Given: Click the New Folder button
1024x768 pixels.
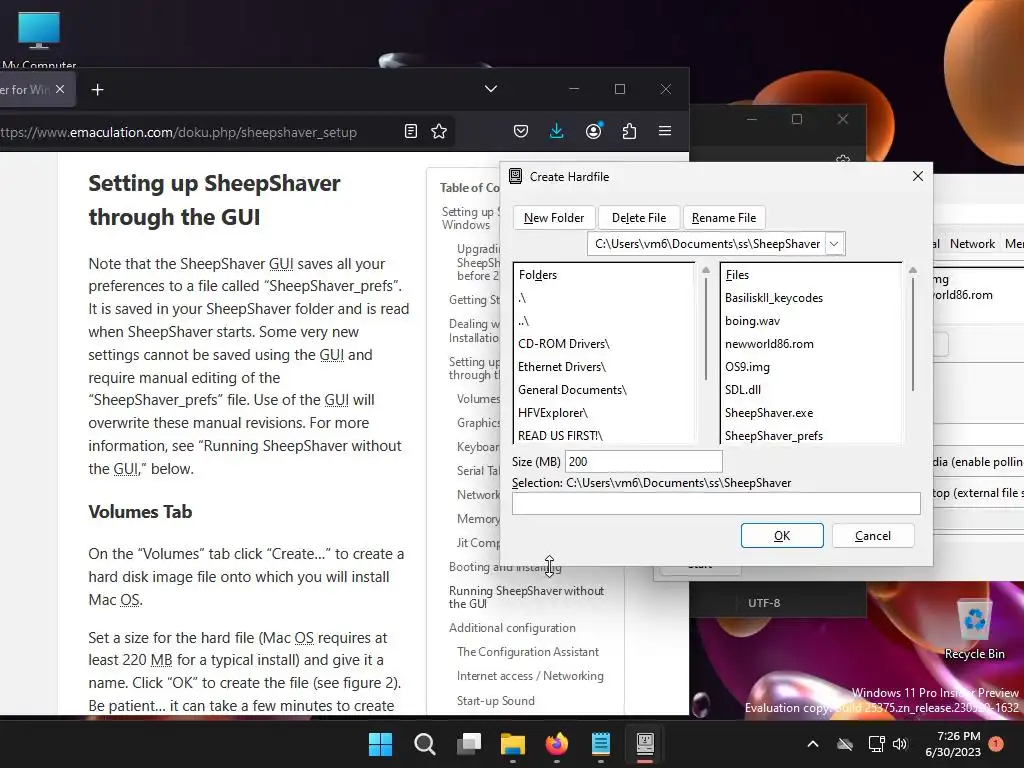Looking at the screenshot, I should tap(554, 217).
